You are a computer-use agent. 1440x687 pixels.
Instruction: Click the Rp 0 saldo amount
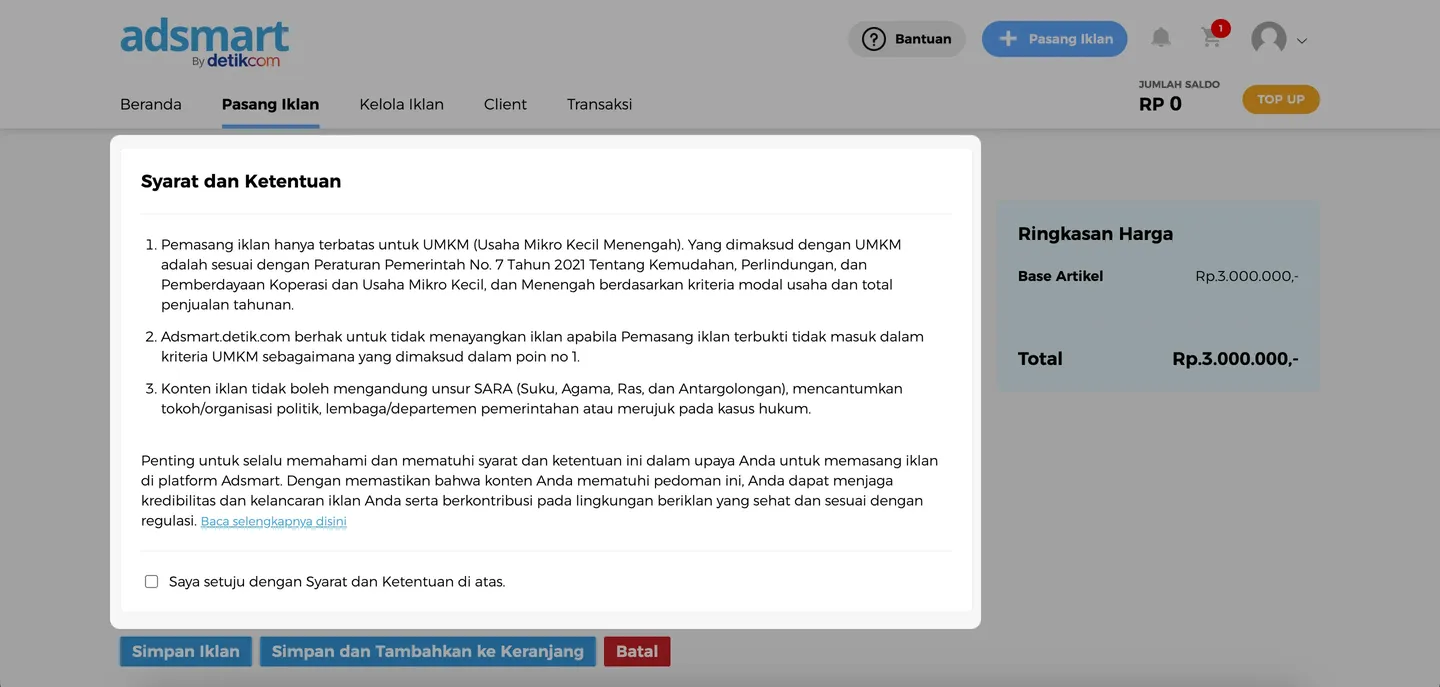click(1160, 104)
